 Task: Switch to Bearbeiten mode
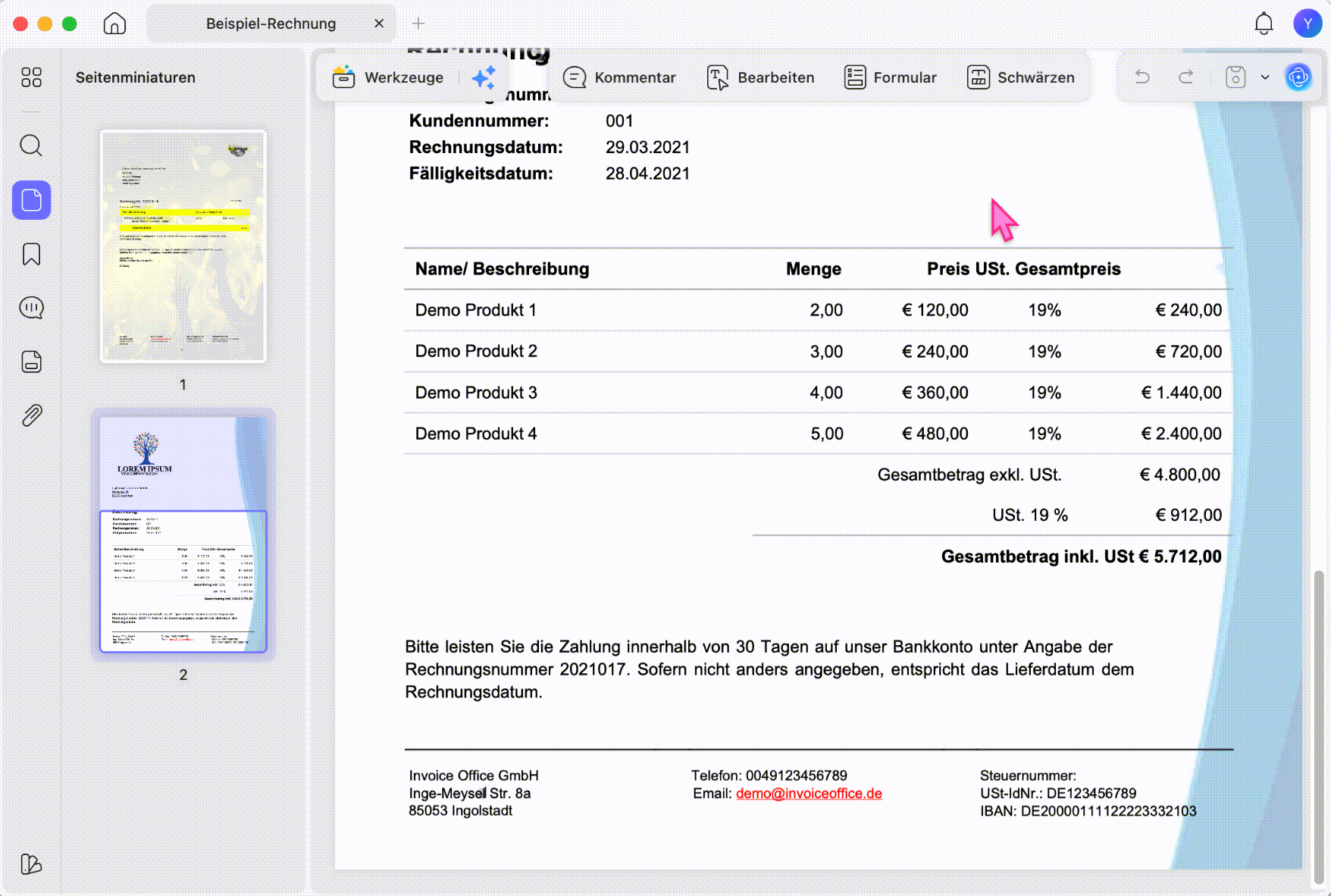click(760, 77)
